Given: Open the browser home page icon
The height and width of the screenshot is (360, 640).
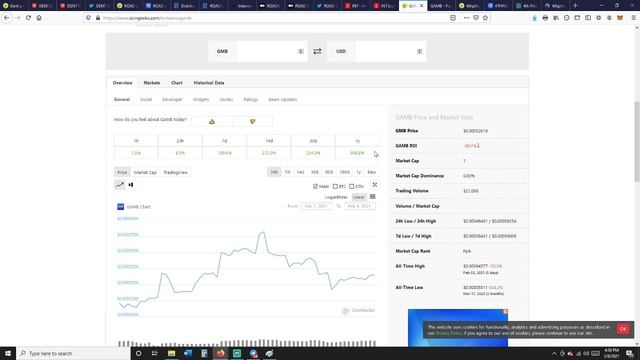Looking at the screenshot, I should click(x=39, y=18).
